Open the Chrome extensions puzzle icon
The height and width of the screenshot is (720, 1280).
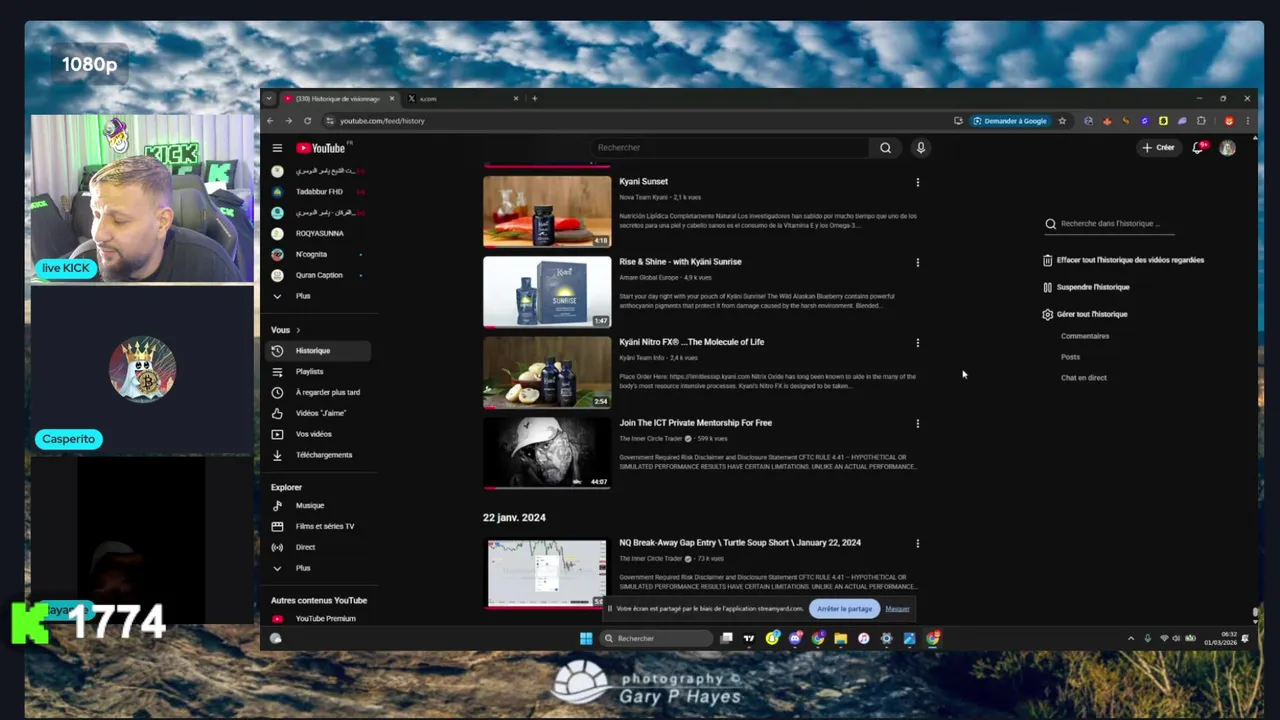[1201, 121]
